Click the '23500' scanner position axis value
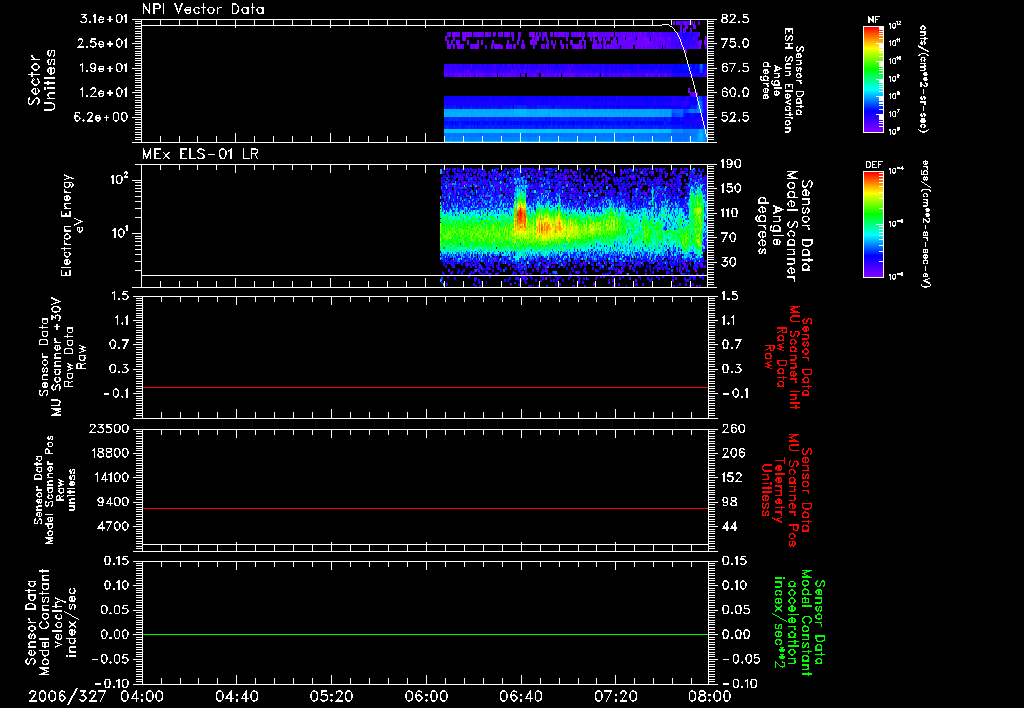Viewport: 1024px width, 708px height. (108, 428)
